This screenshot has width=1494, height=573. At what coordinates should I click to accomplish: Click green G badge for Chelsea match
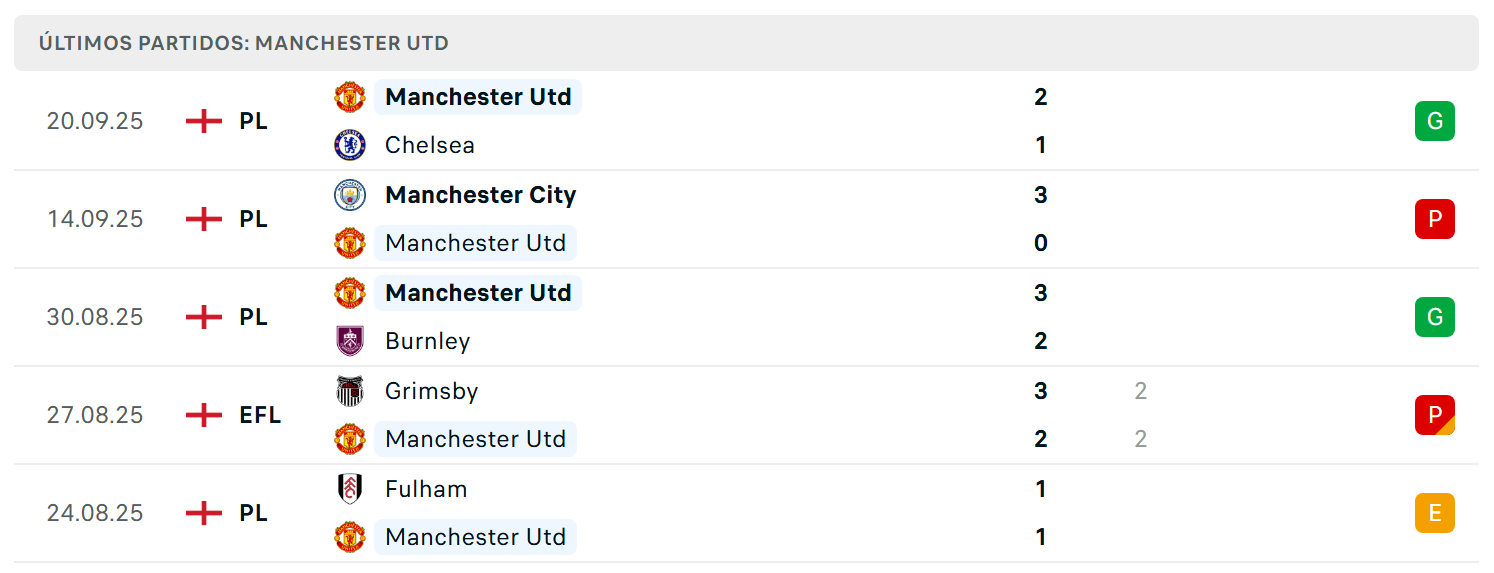pyautogui.click(x=1435, y=121)
